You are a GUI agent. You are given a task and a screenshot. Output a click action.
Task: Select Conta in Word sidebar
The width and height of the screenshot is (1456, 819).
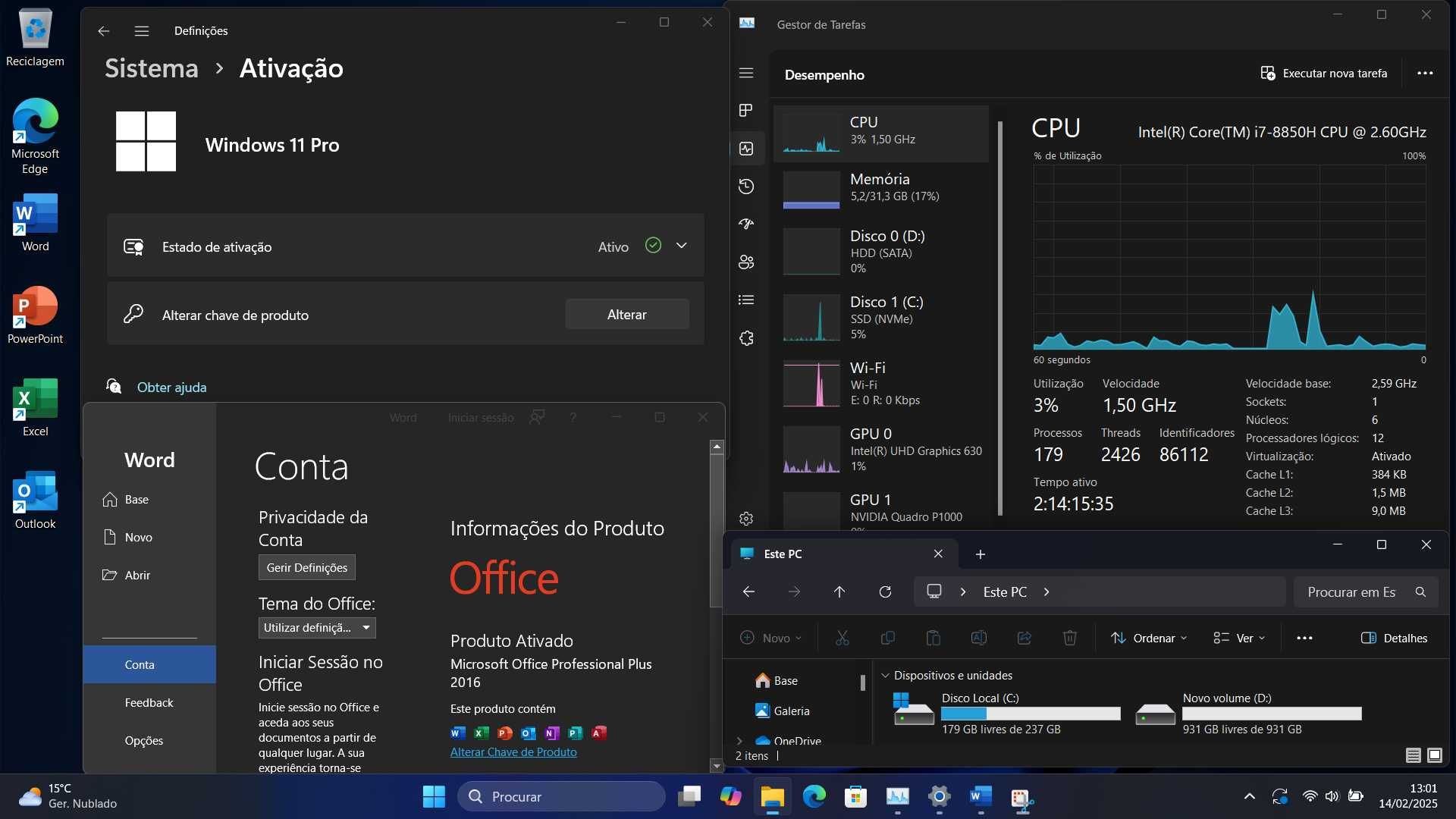(149, 665)
